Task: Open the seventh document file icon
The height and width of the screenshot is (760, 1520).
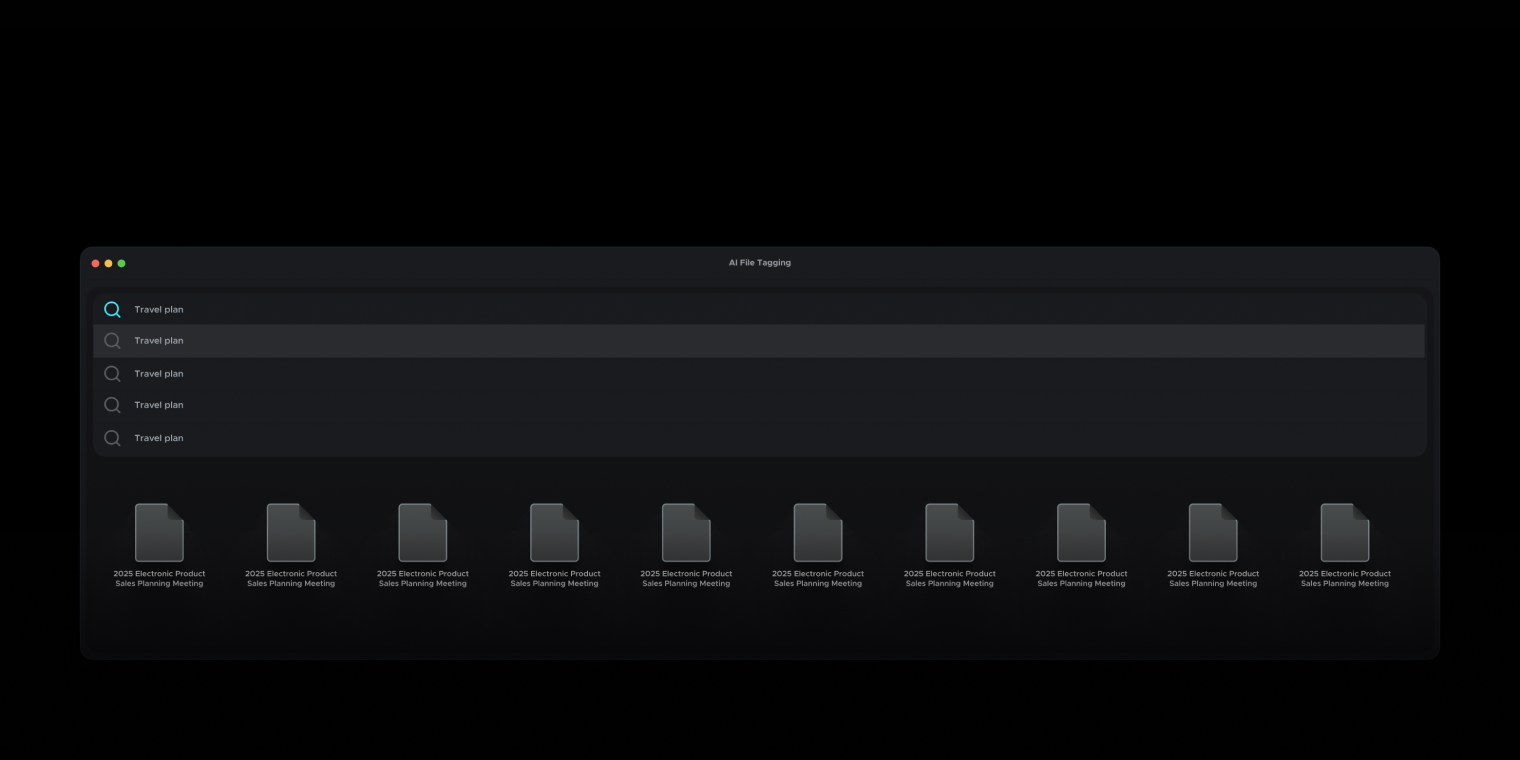Action: tap(950, 532)
